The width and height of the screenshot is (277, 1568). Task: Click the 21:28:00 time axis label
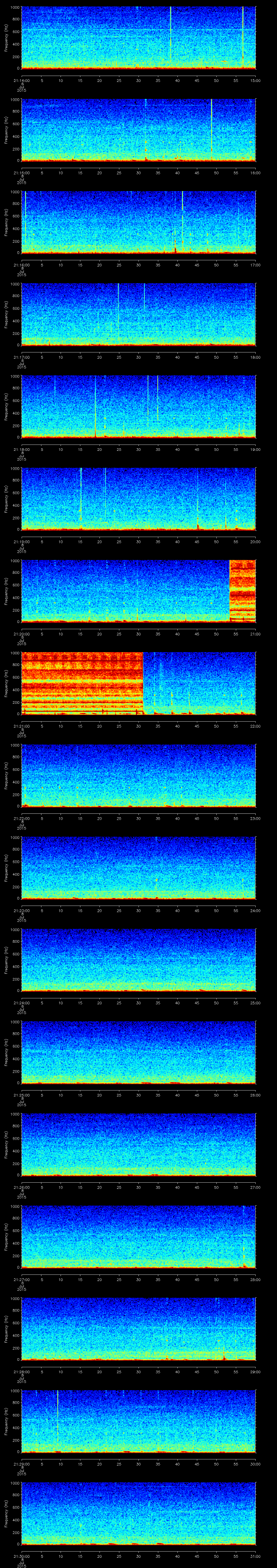point(21,1372)
